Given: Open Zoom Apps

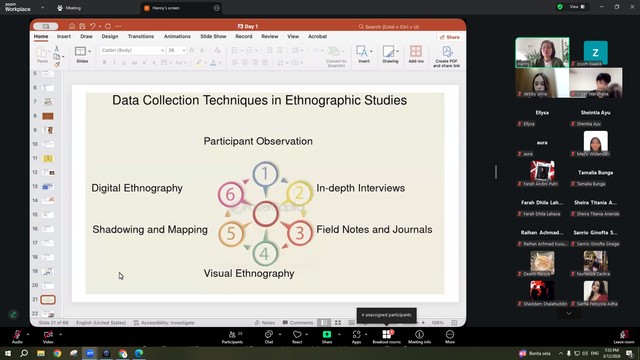Looking at the screenshot, I should click(356, 337).
